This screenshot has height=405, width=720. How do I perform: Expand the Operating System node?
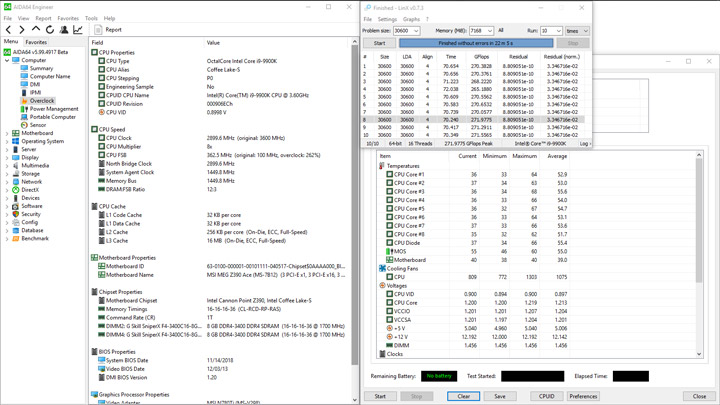[7, 141]
